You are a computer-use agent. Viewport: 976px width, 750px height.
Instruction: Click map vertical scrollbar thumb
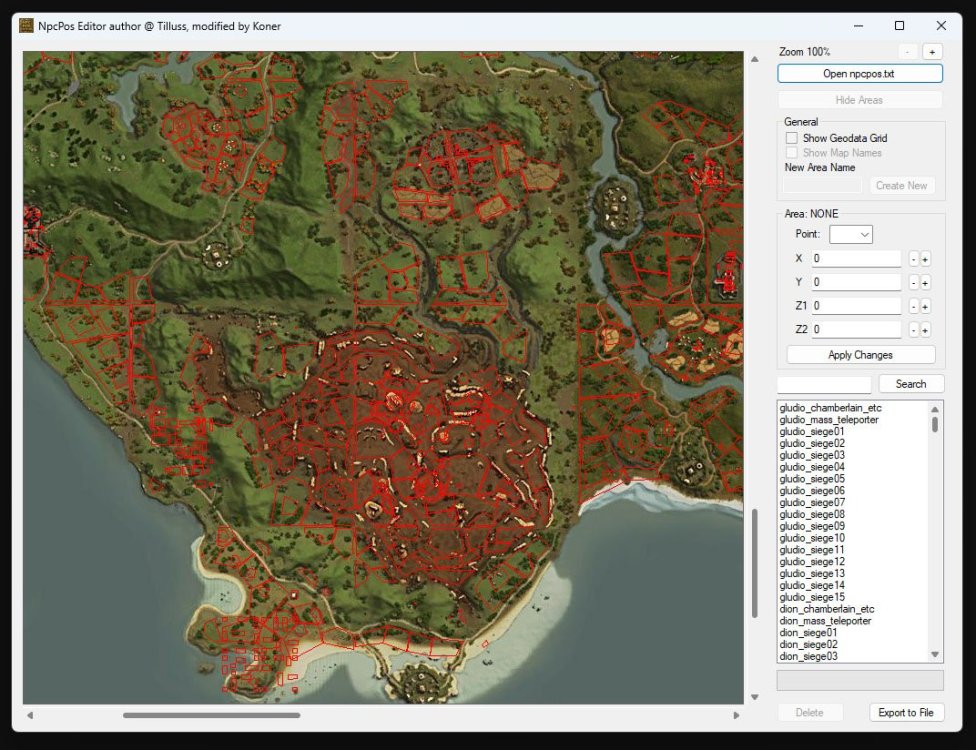click(755, 563)
